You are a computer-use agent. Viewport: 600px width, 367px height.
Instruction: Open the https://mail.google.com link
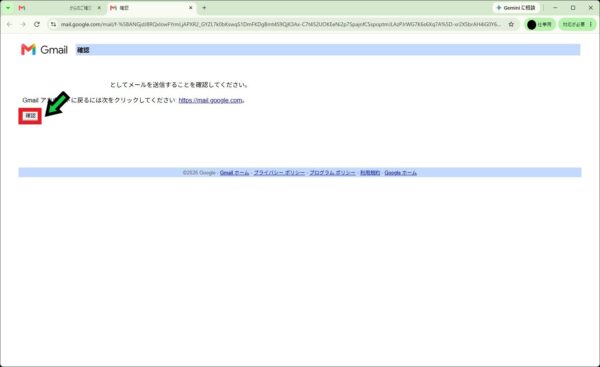[x=210, y=100]
